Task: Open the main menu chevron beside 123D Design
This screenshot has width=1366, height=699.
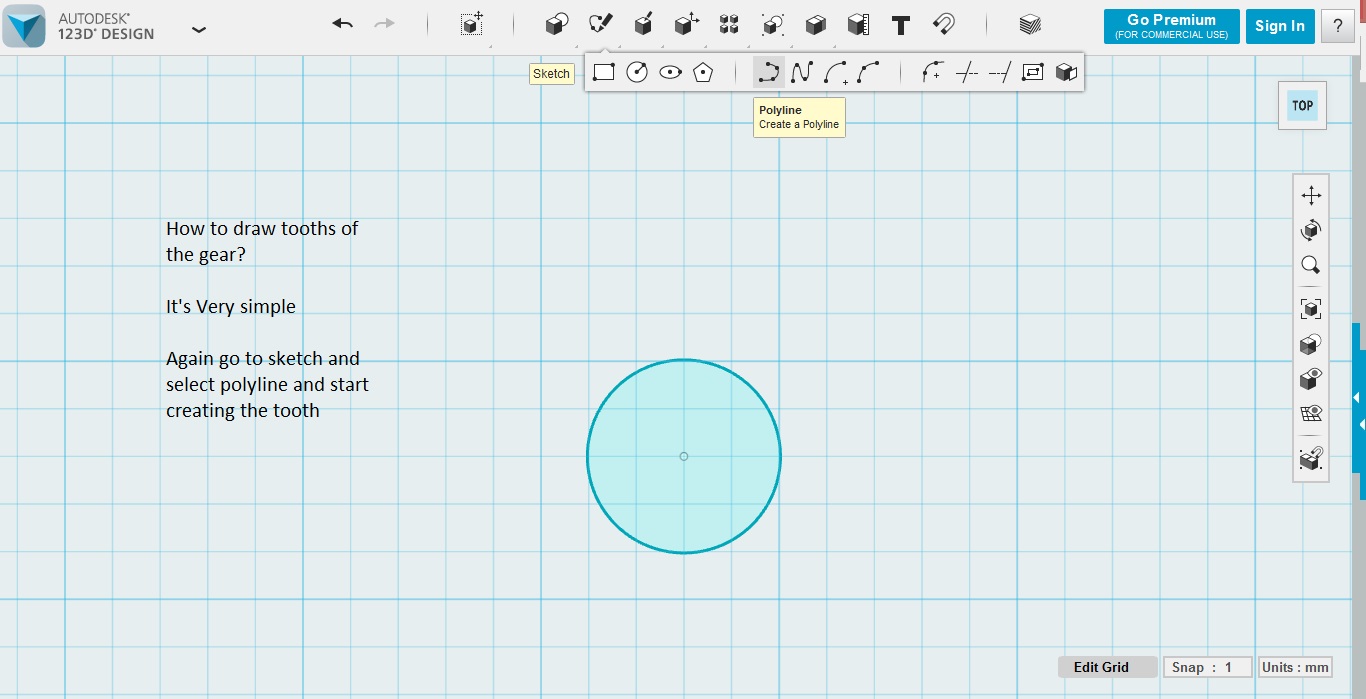Action: 198,30
